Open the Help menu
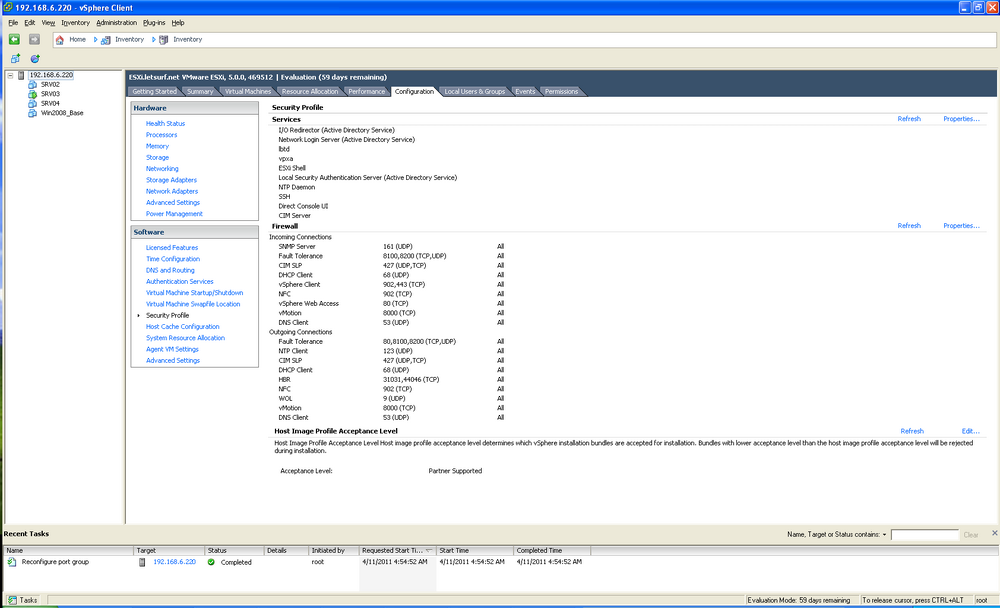The image size is (1000, 608). click(177, 23)
